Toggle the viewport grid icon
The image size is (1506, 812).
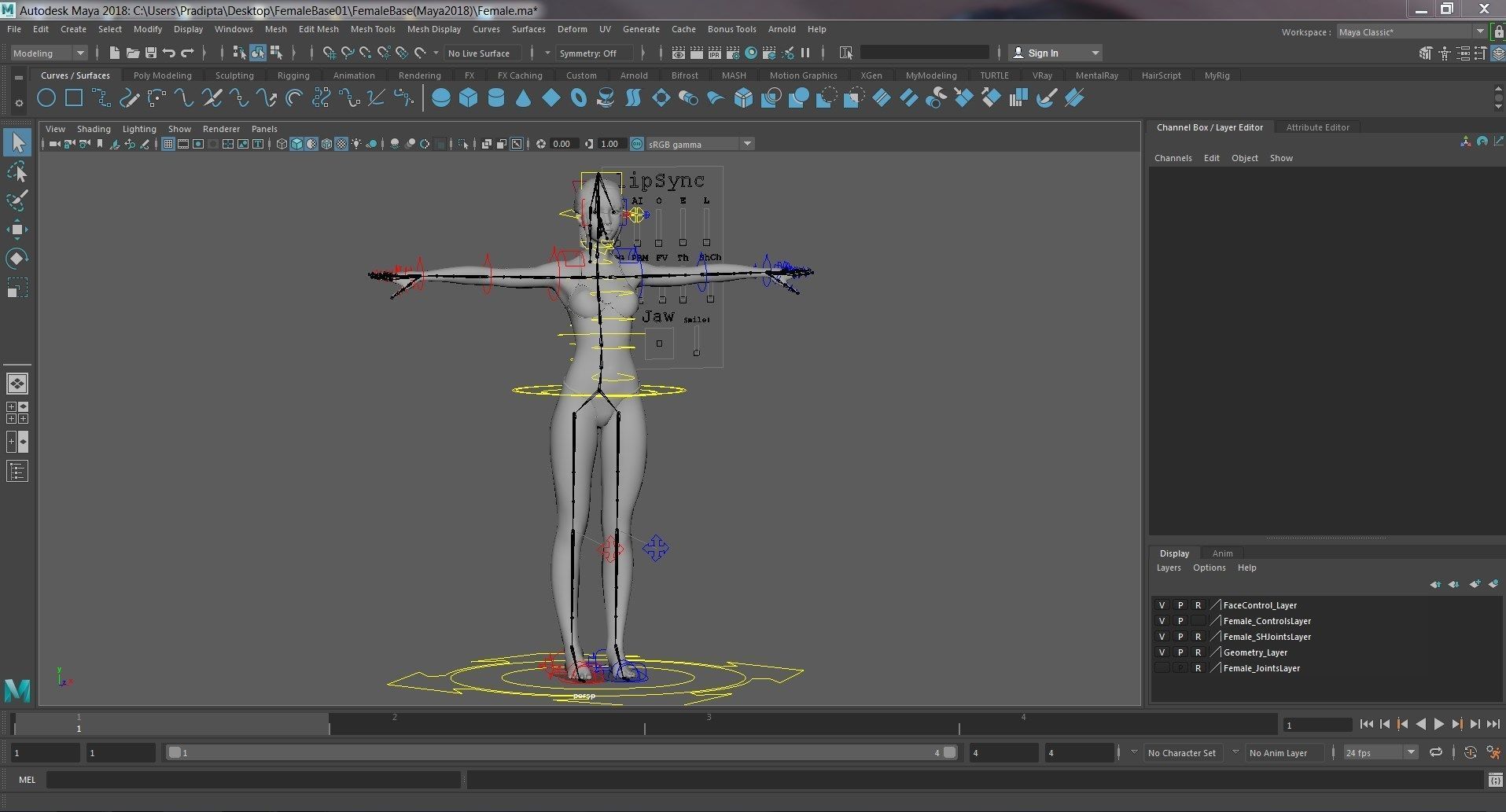click(x=168, y=144)
